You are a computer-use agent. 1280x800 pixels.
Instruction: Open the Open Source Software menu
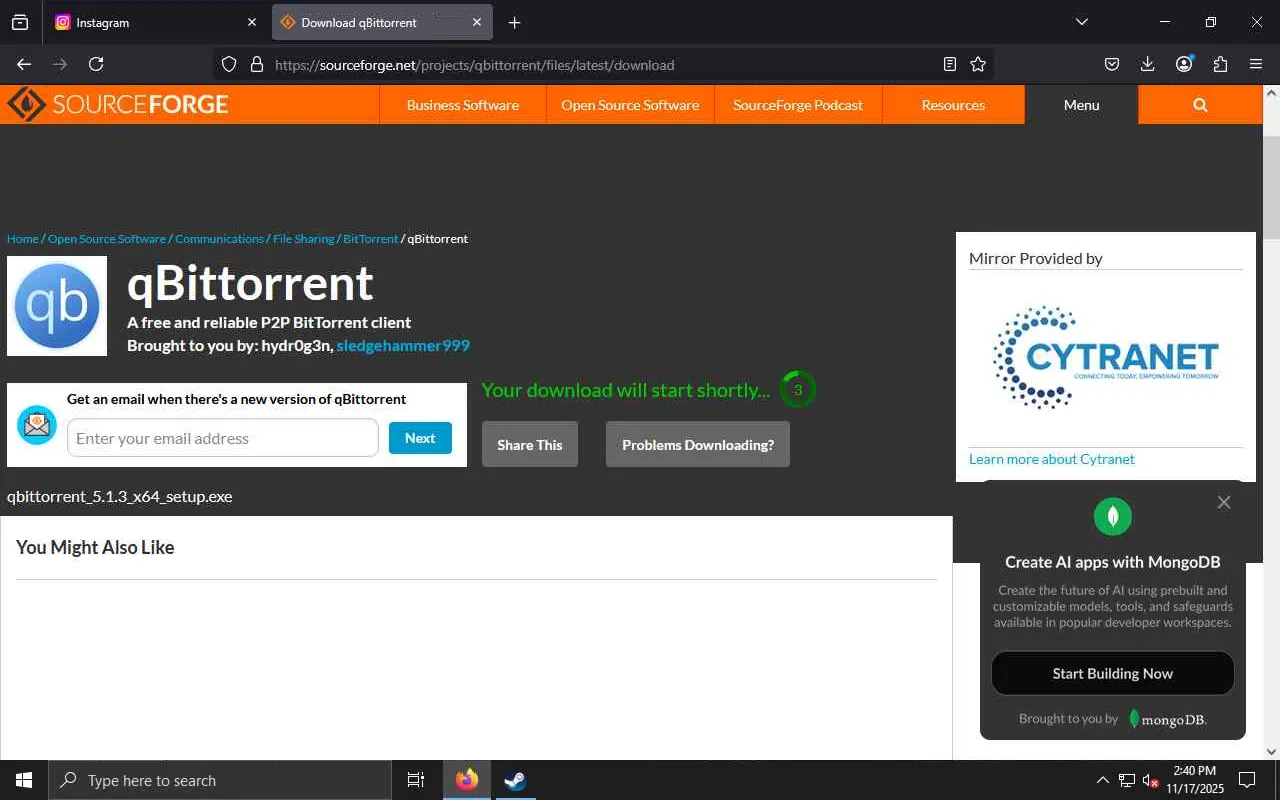point(630,105)
